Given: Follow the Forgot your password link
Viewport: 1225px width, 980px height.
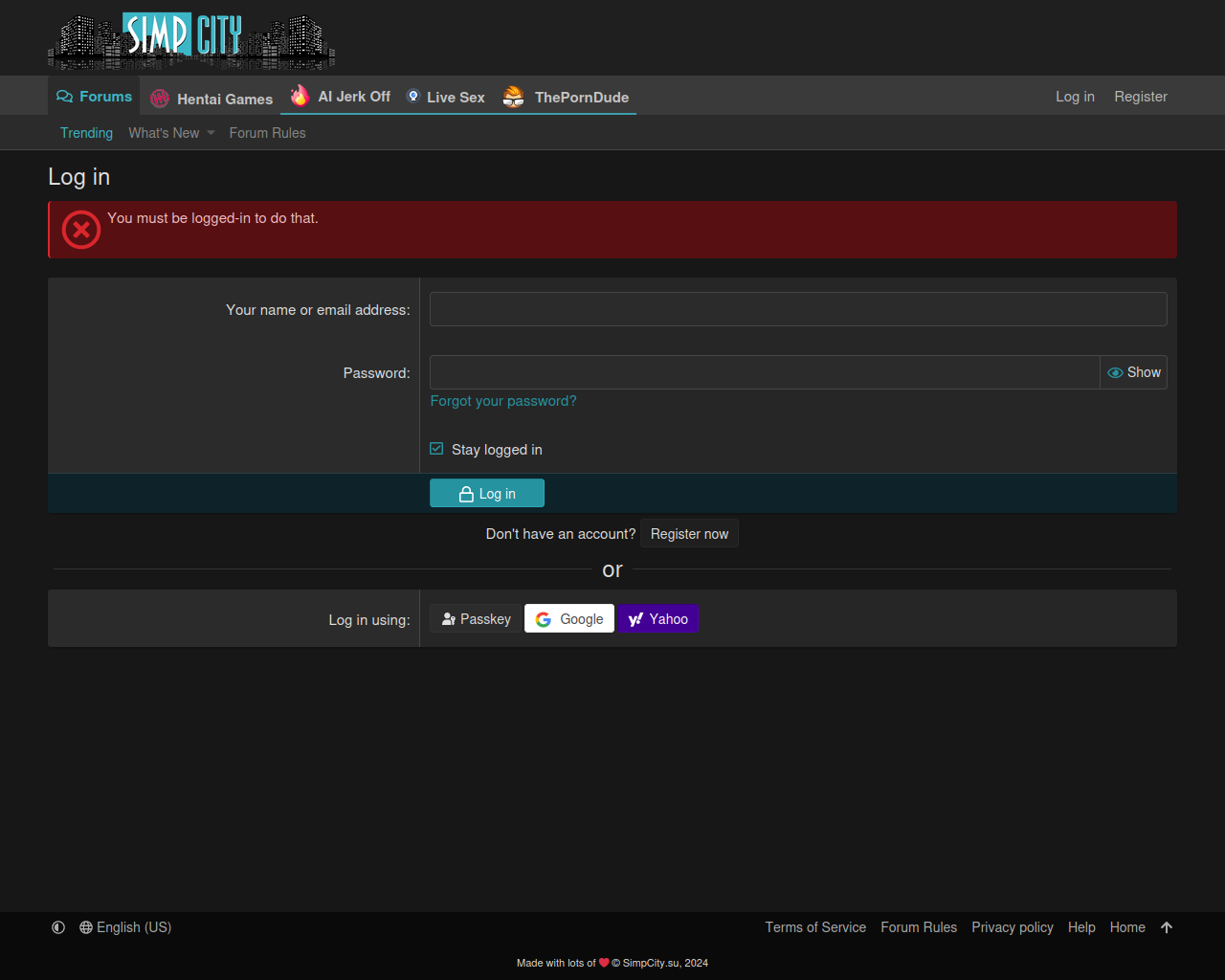Looking at the screenshot, I should (503, 401).
